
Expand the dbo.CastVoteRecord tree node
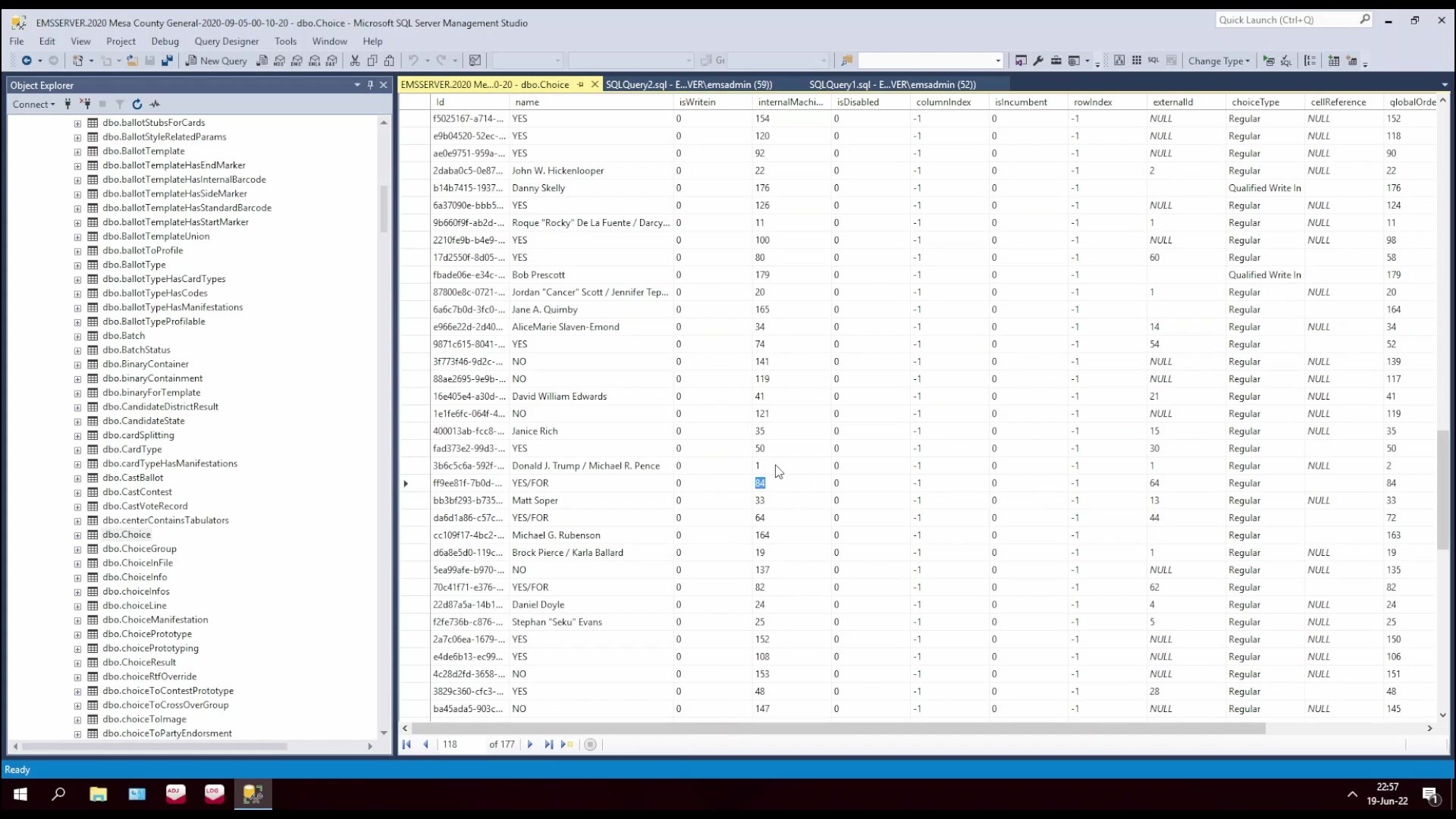click(x=77, y=507)
